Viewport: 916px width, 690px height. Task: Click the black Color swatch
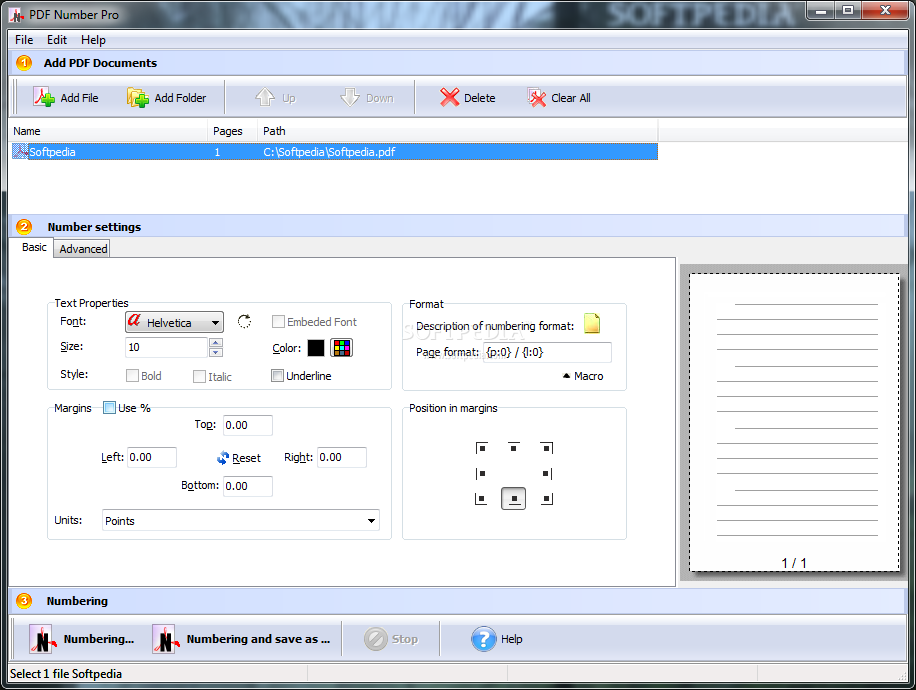click(x=316, y=348)
